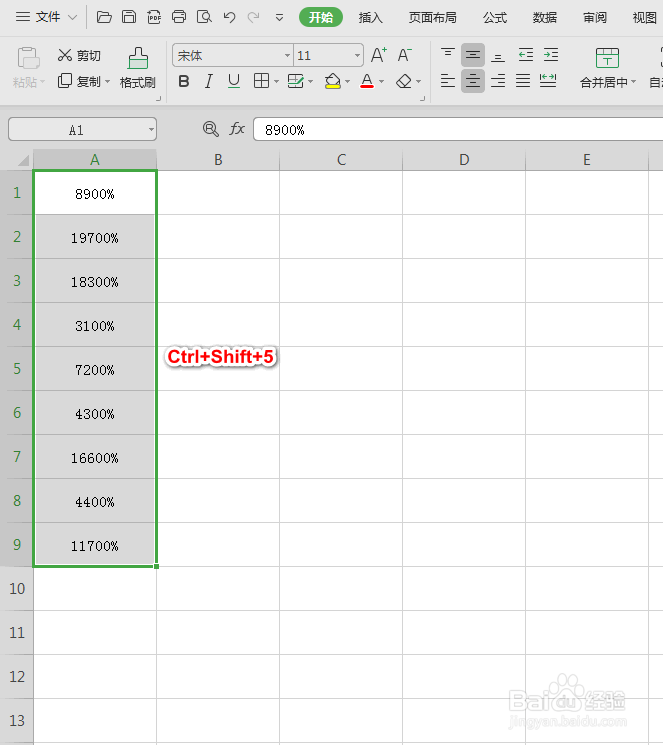The width and height of the screenshot is (663, 745).
Task: Click the 粘贴 paste button
Action: 28,67
